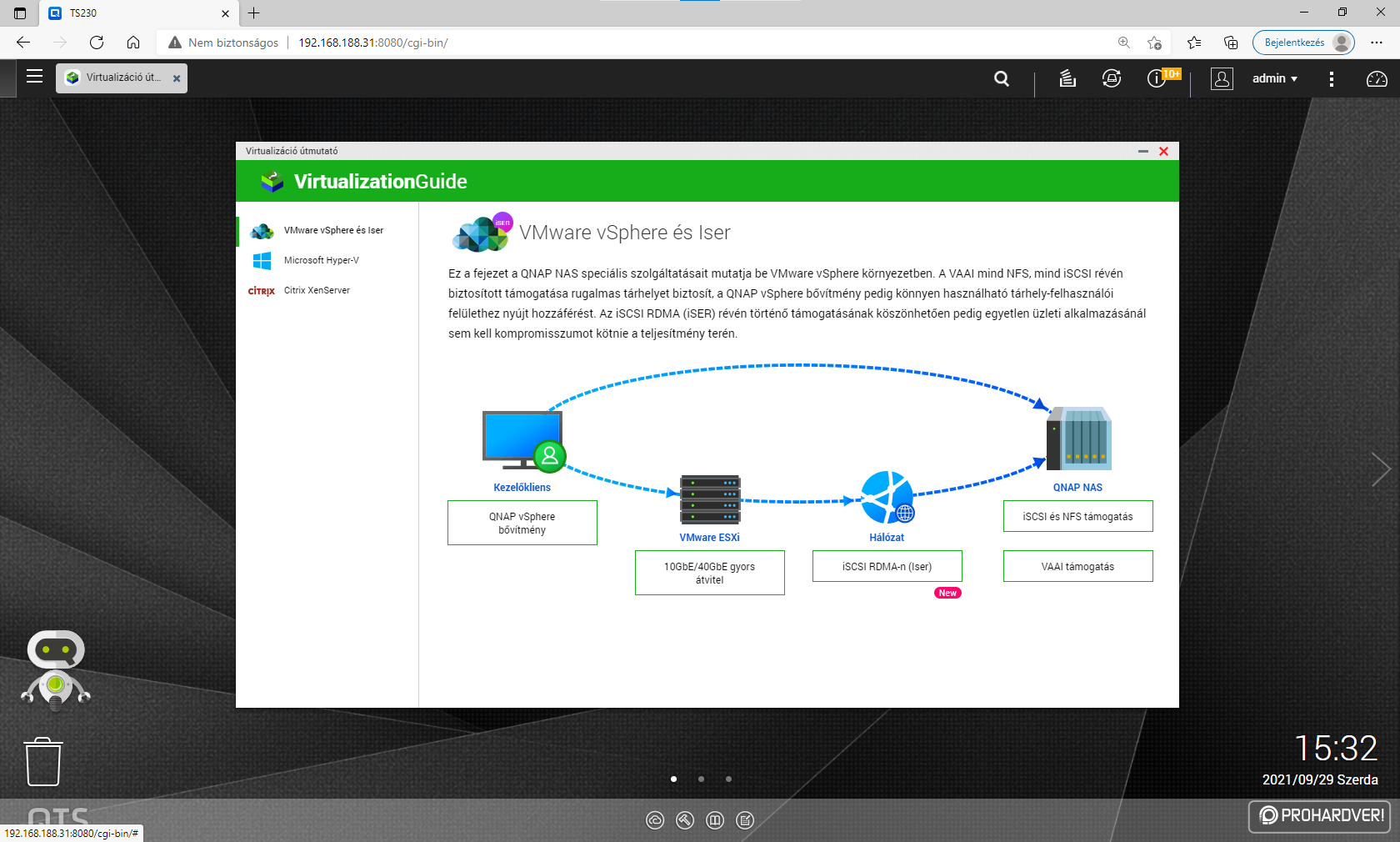Screen dimensions: 1400x842
Task: Open background tasks stack icon
Action: (1067, 78)
